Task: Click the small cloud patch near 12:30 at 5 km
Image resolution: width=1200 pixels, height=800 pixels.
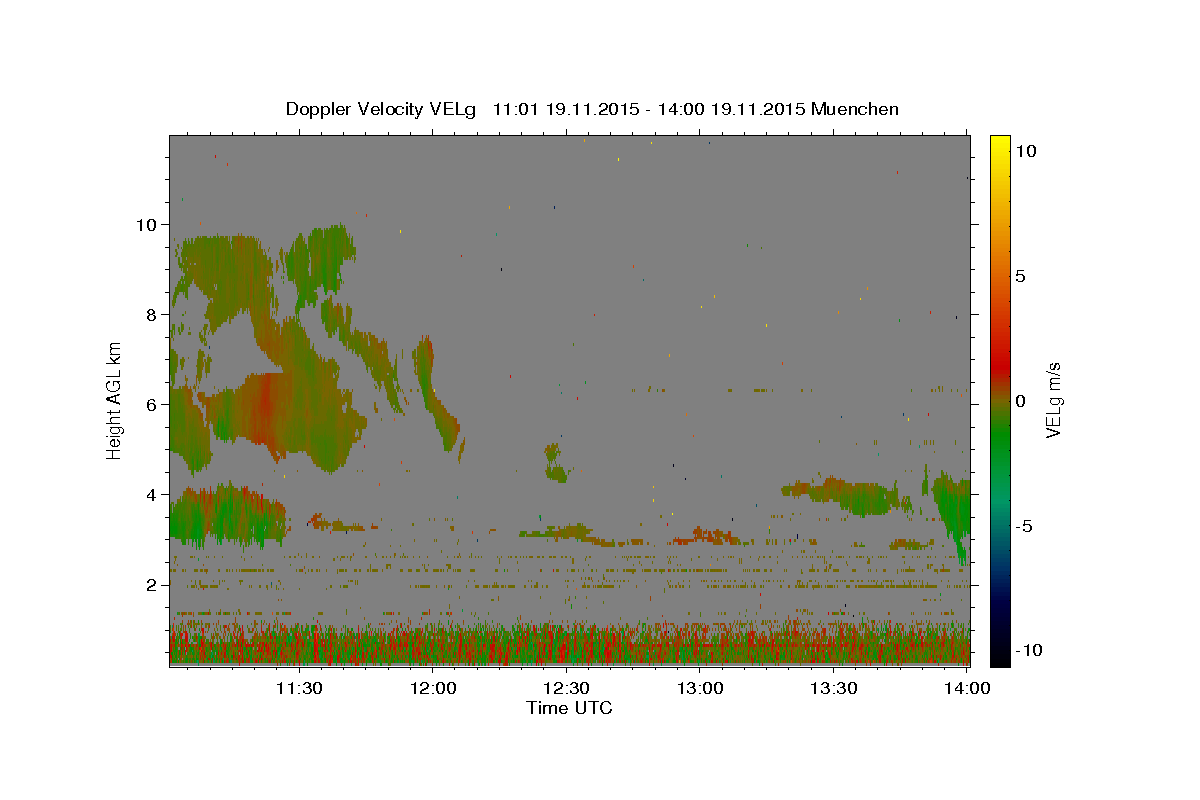Action: [555, 464]
